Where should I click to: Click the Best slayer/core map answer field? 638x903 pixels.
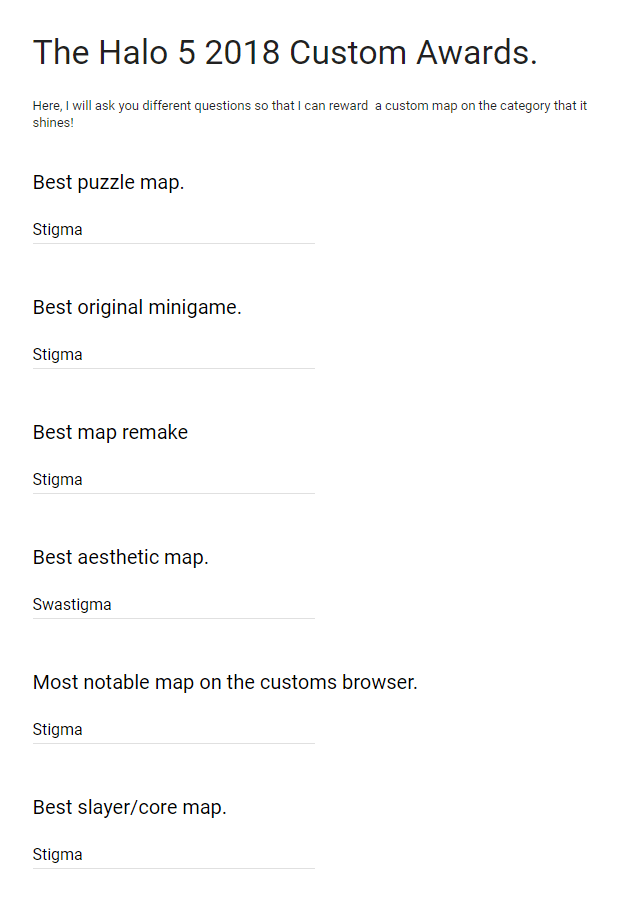point(173,855)
